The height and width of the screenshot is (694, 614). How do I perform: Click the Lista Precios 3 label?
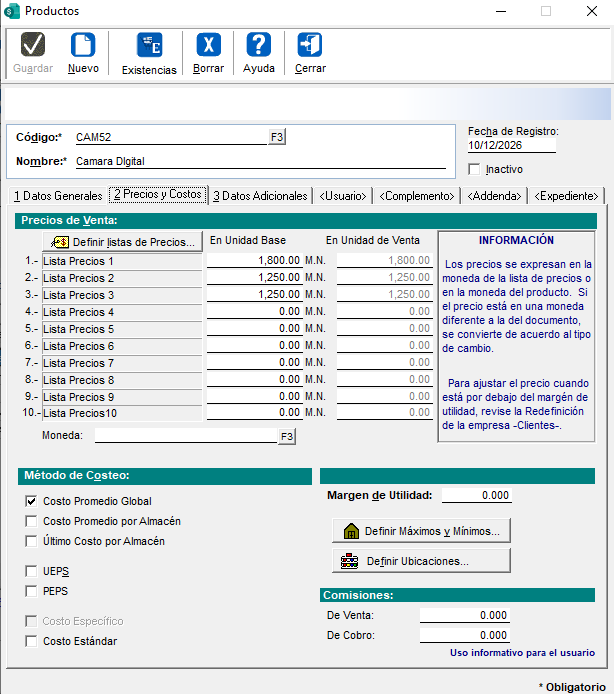click(x=122, y=295)
